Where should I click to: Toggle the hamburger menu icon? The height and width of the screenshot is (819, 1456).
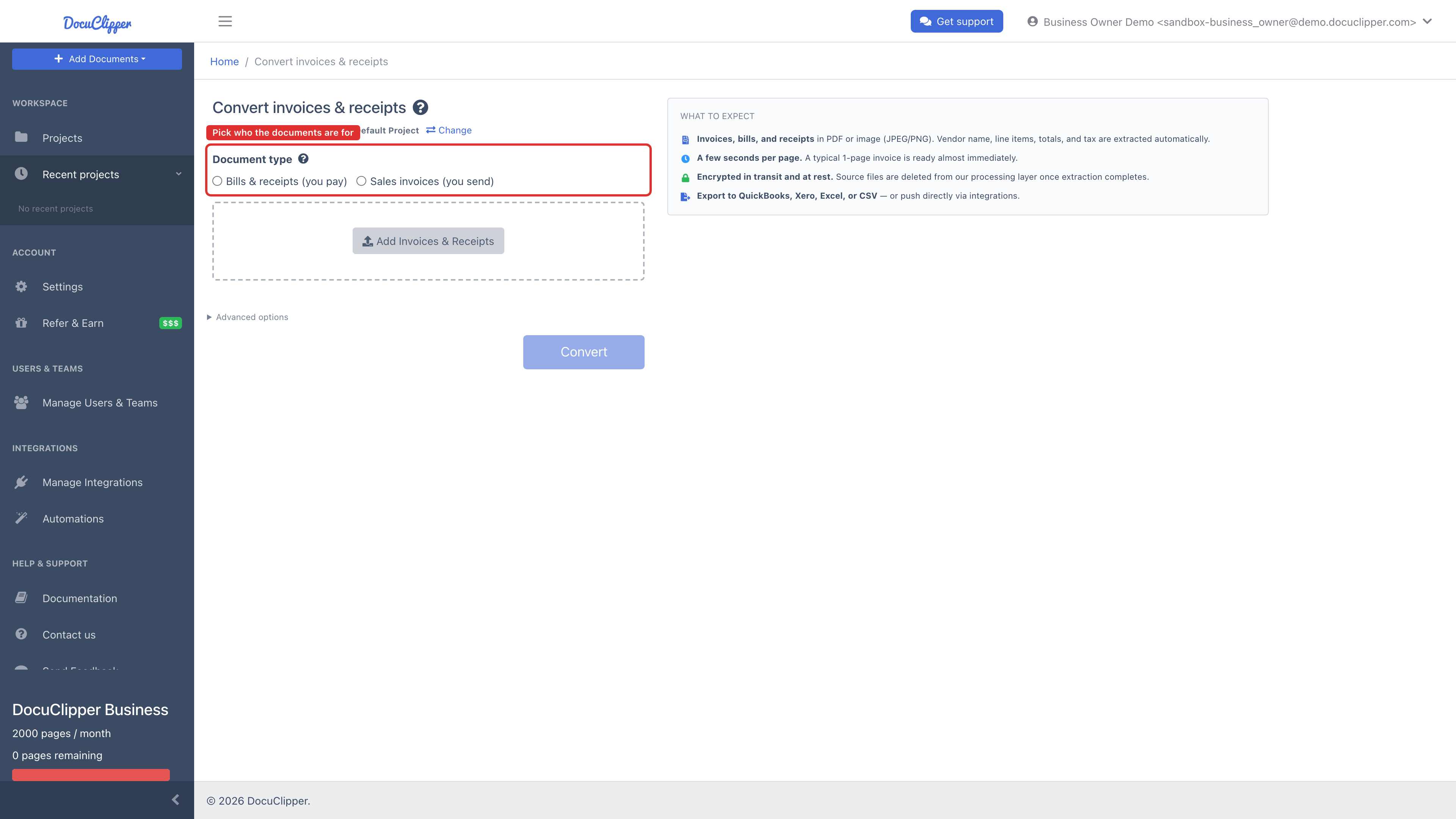[225, 22]
